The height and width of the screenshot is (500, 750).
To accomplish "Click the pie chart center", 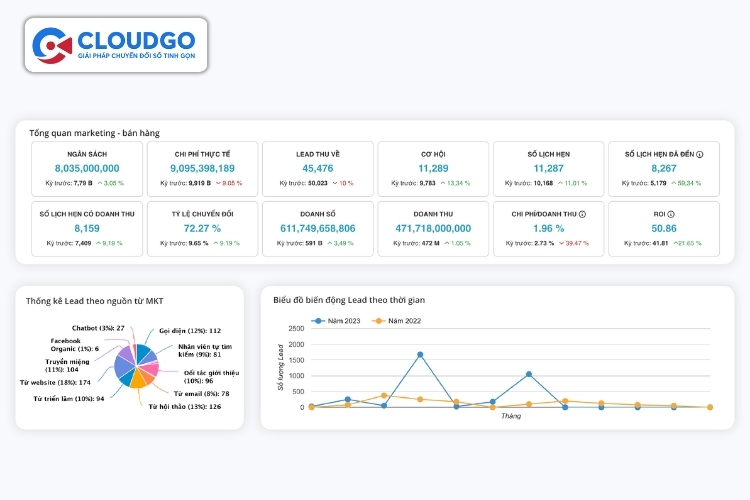I will click(137, 366).
